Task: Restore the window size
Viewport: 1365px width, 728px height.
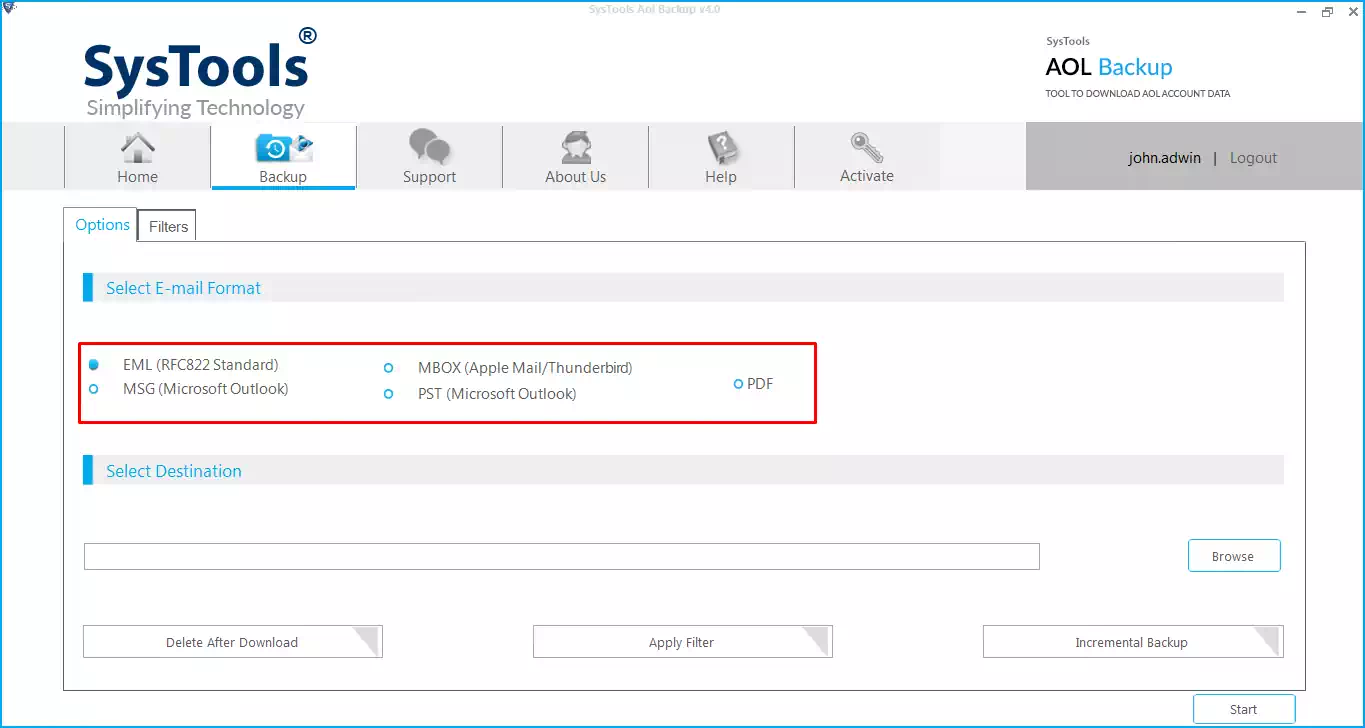Action: click(x=1327, y=12)
